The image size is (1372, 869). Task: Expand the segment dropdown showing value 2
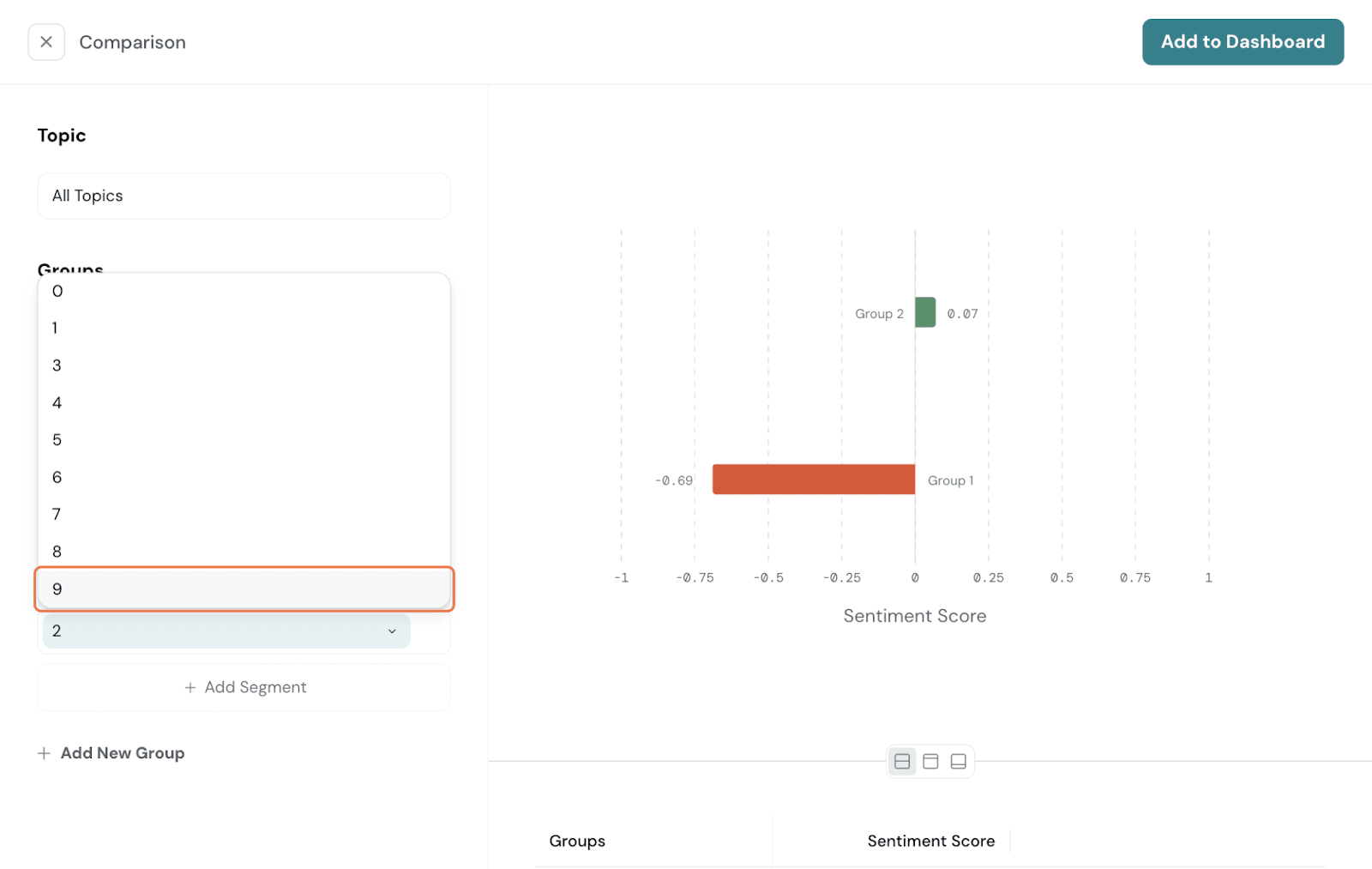click(226, 631)
